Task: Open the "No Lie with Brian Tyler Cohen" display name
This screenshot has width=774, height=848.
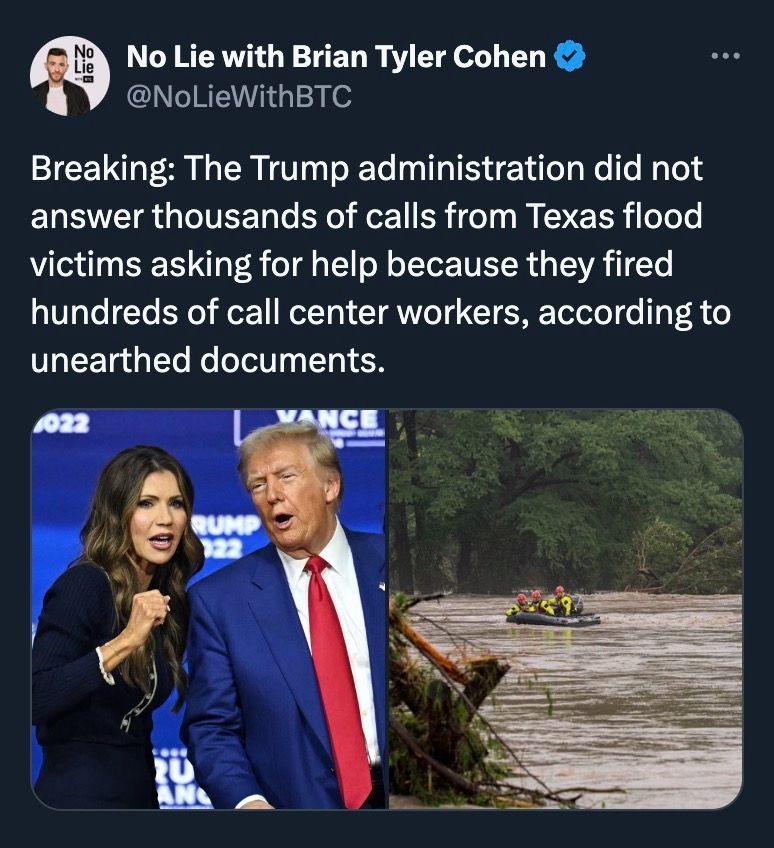Action: [x=336, y=56]
